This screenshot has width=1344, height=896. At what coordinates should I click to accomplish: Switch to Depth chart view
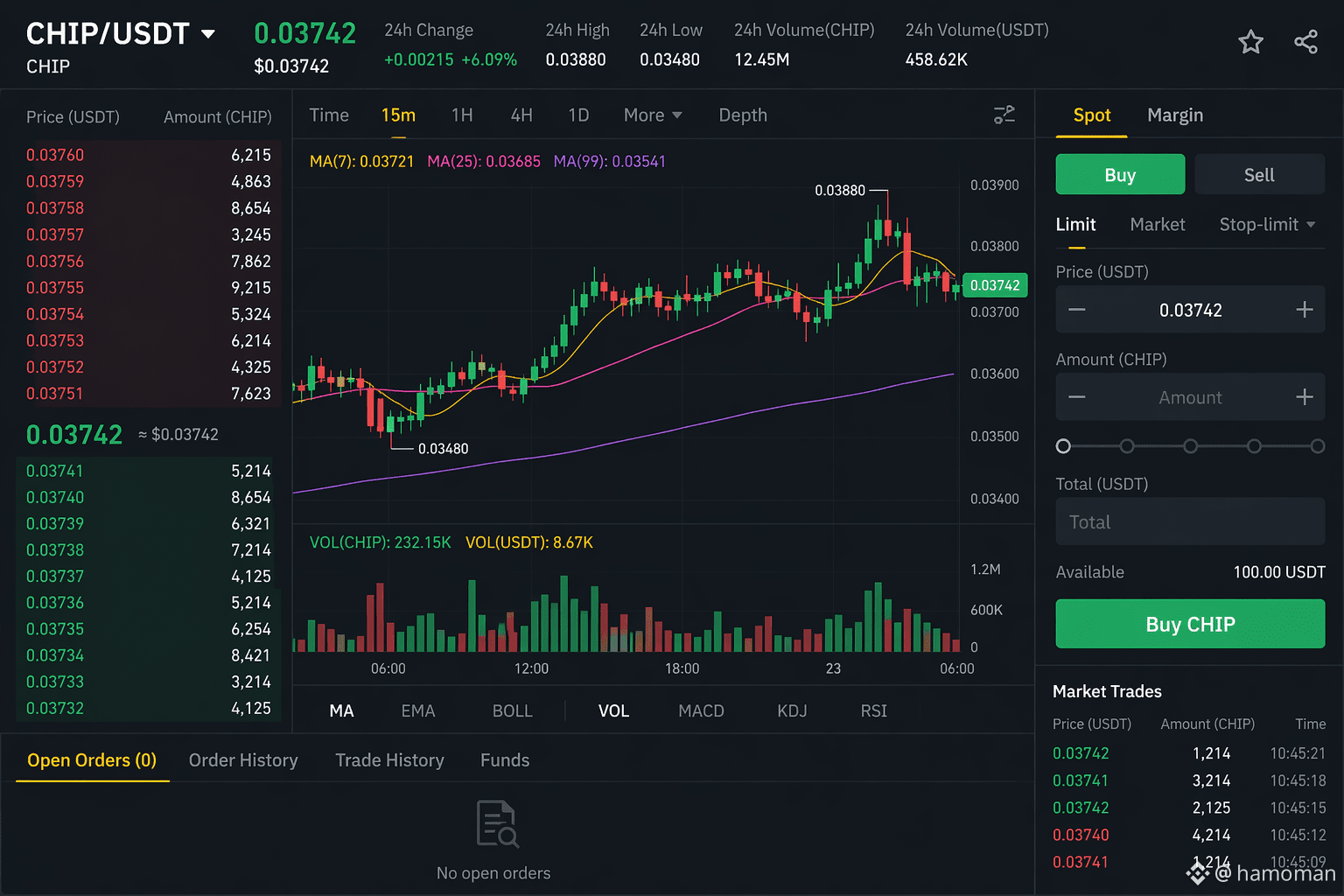(743, 115)
